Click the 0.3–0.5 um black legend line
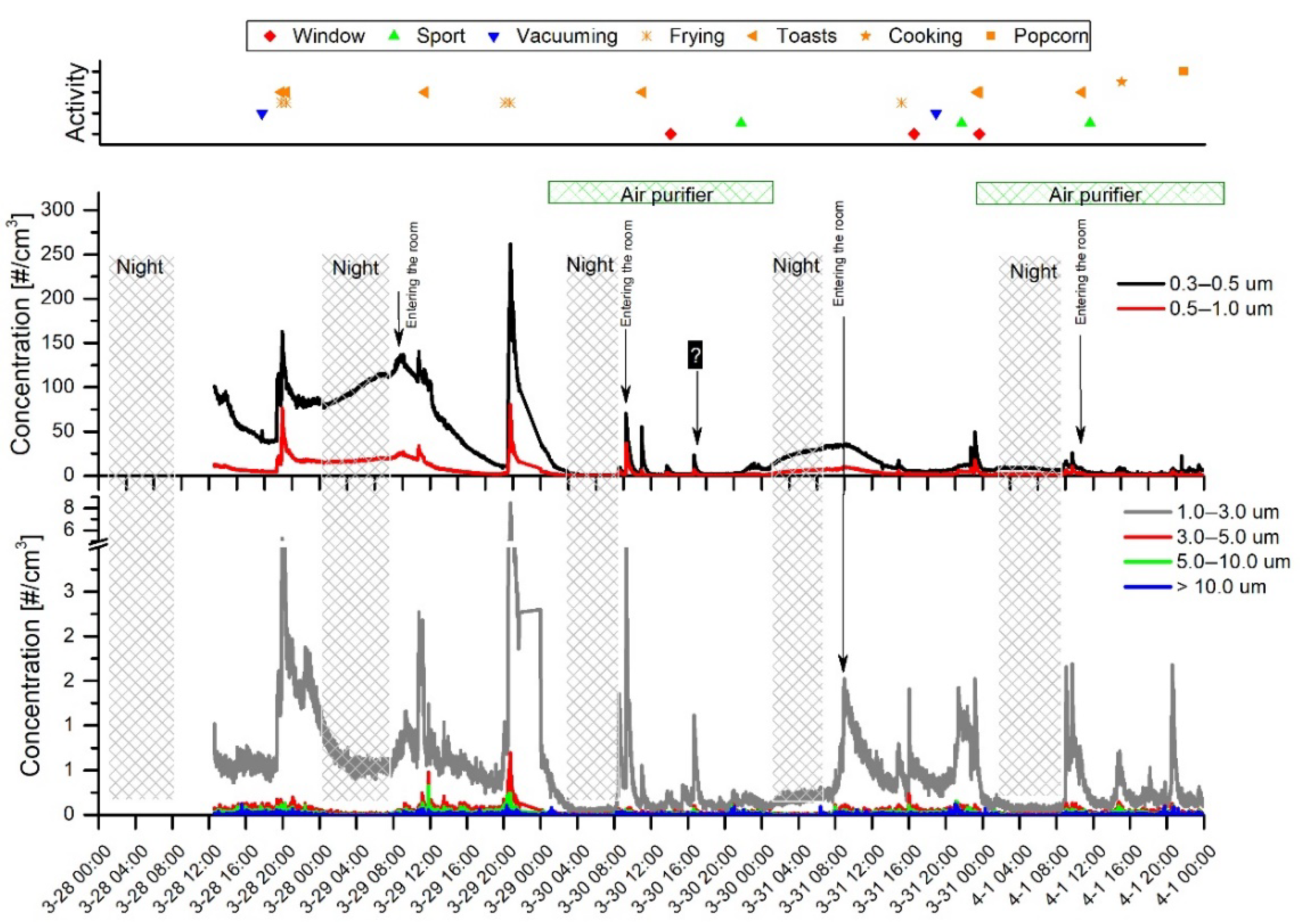Screen dimensions: 1300x924 click(x=1140, y=283)
